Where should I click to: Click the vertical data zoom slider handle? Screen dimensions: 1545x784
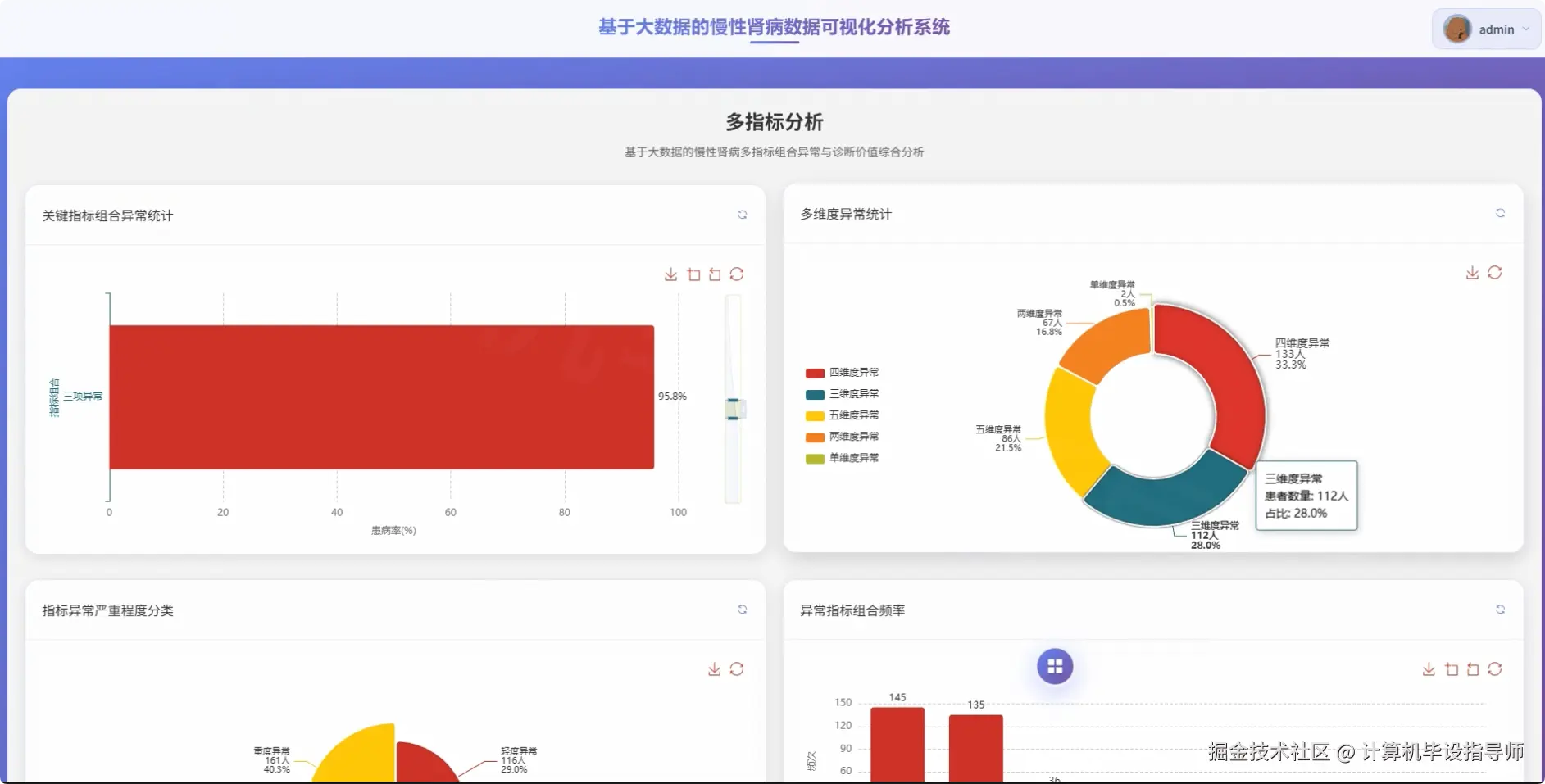click(x=734, y=407)
